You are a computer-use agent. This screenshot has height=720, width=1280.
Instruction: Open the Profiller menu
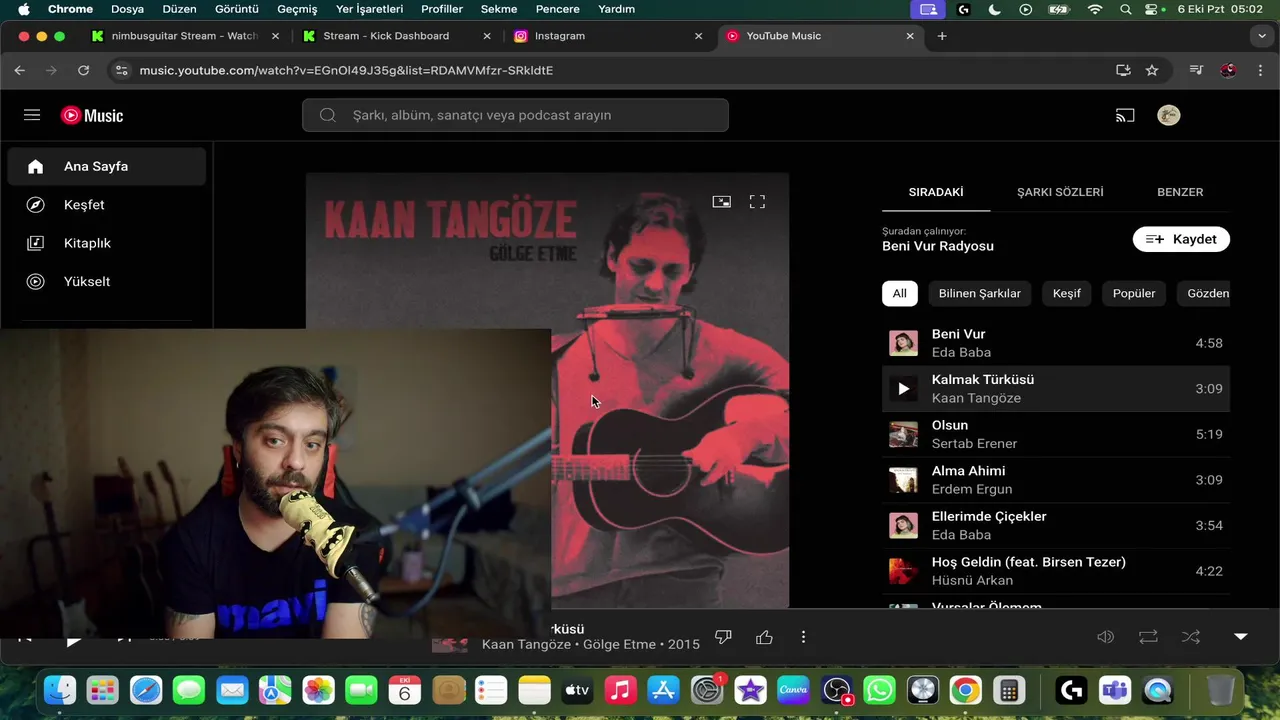pos(442,9)
